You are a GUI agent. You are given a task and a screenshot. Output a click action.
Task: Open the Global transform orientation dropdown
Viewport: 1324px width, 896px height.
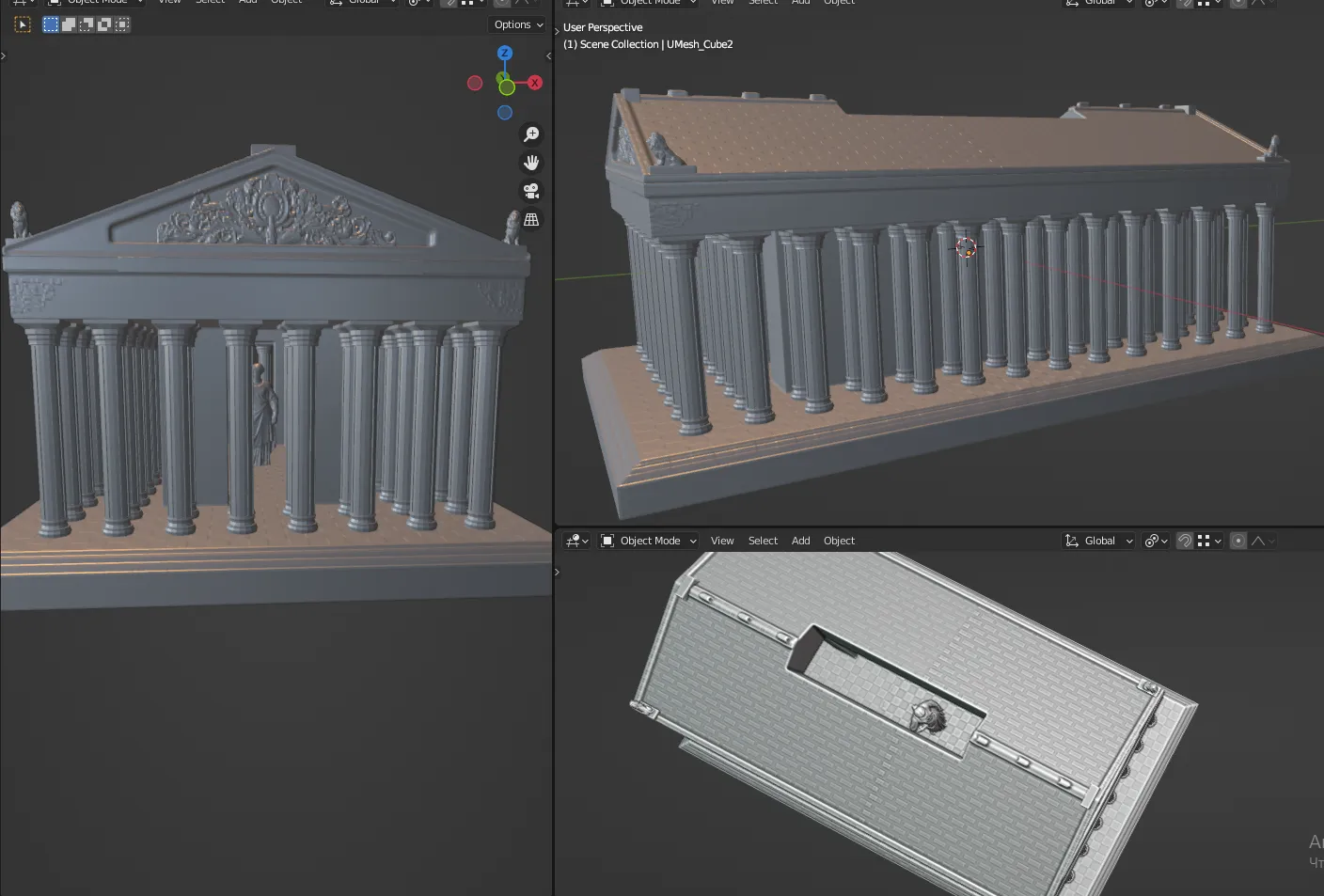(x=1096, y=541)
